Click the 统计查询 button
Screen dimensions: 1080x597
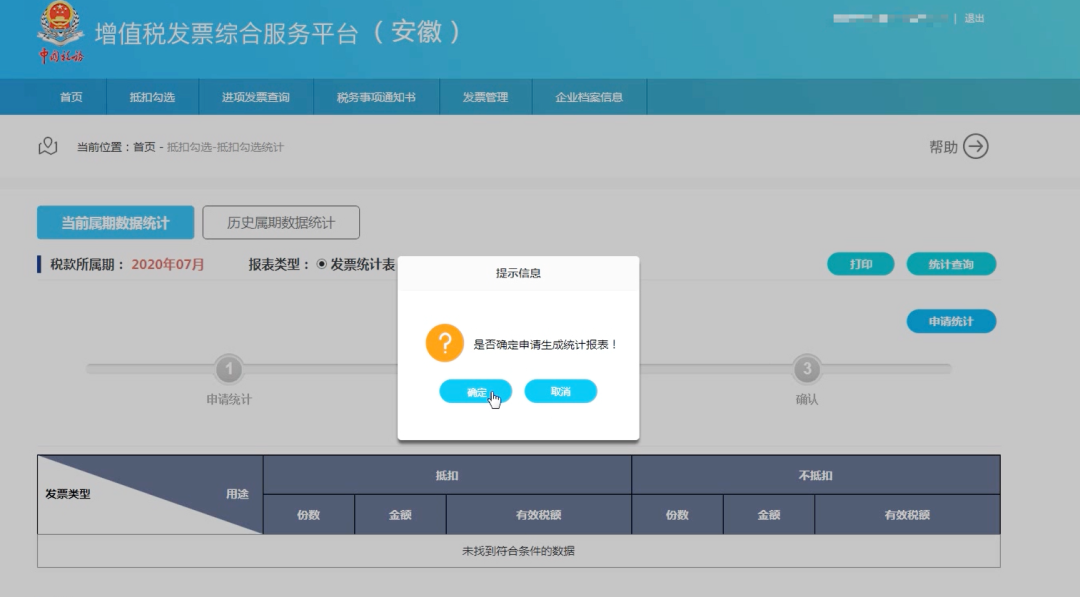[x=950, y=264]
